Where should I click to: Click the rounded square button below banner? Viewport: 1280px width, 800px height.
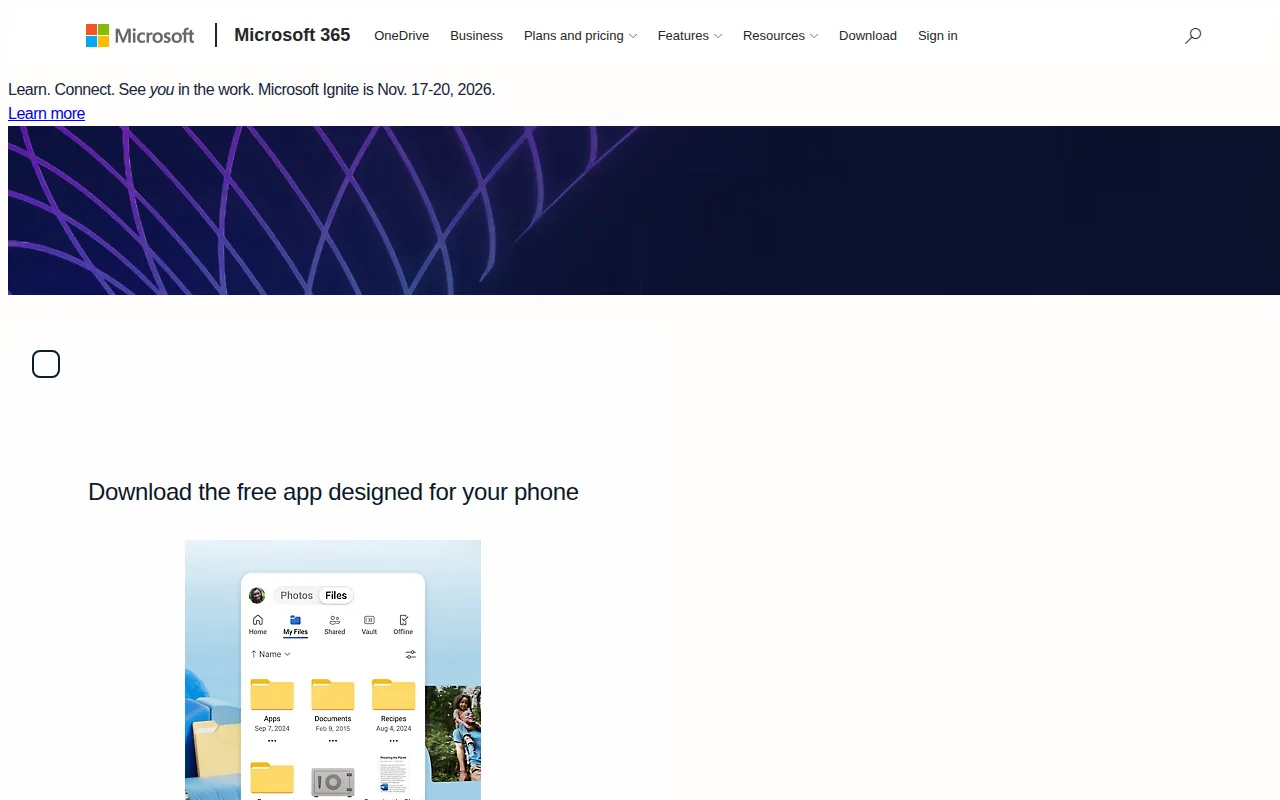coord(46,364)
